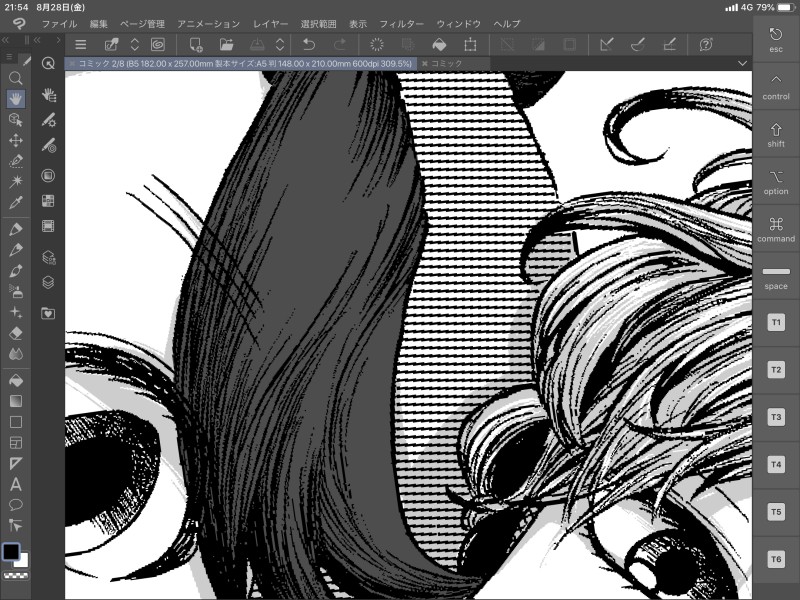Select the Auto select magic wand
Image resolution: width=800 pixels, height=600 pixels.
[x=16, y=181]
